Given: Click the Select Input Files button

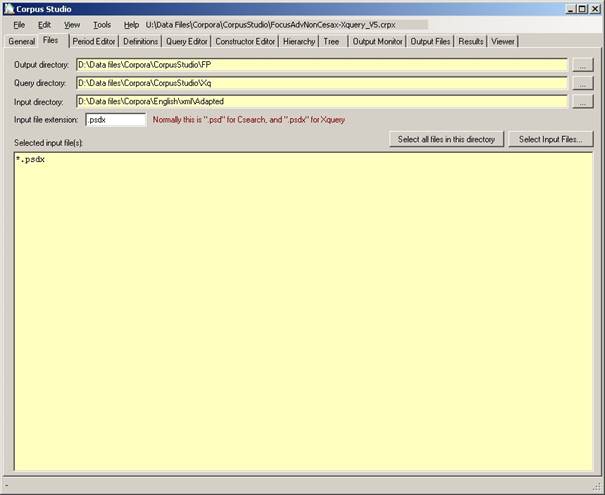Looking at the screenshot, I should click(x=551, y=139).
